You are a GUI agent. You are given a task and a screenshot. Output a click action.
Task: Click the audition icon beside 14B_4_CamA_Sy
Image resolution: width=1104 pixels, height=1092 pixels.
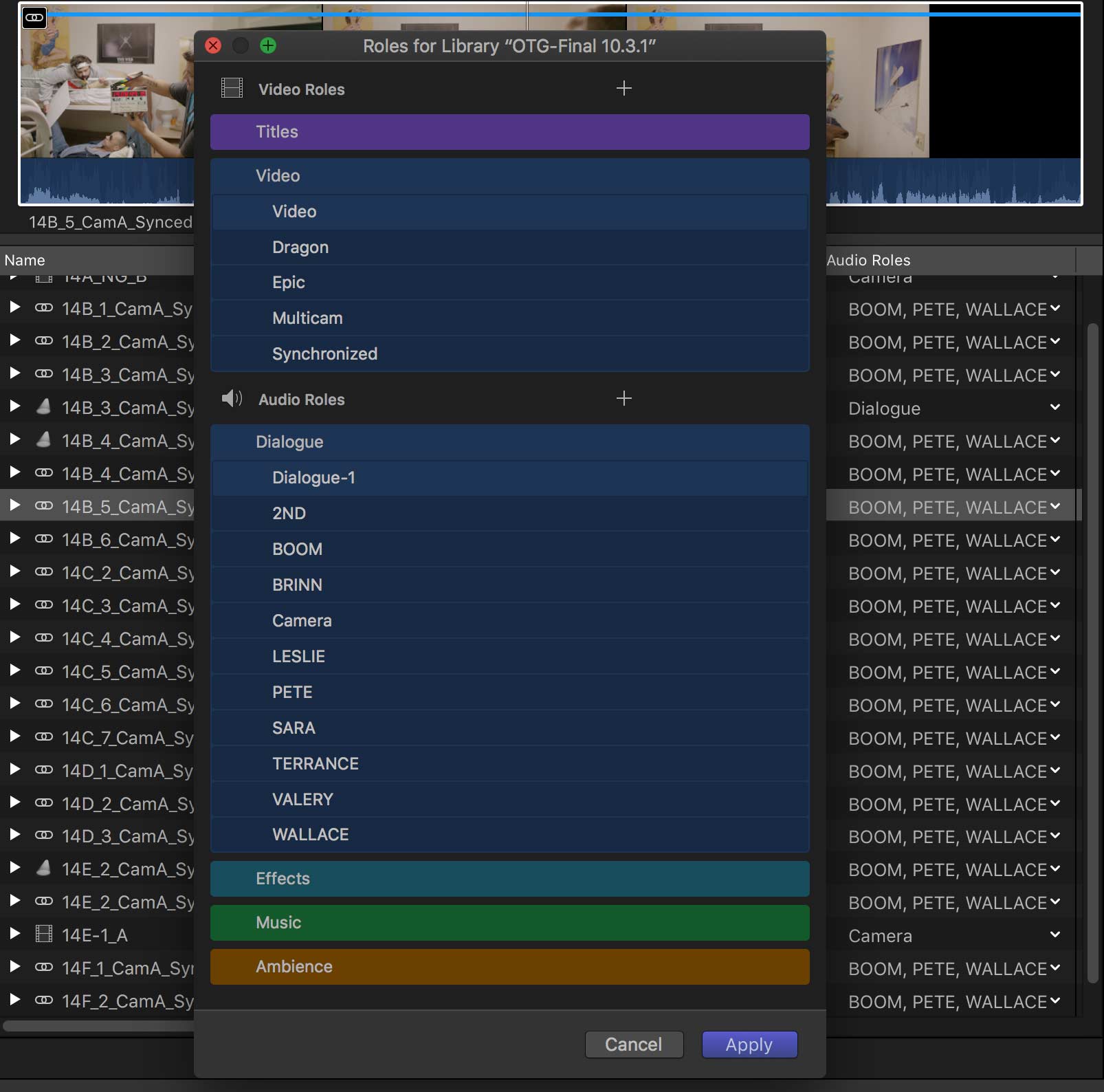[44, 439]
